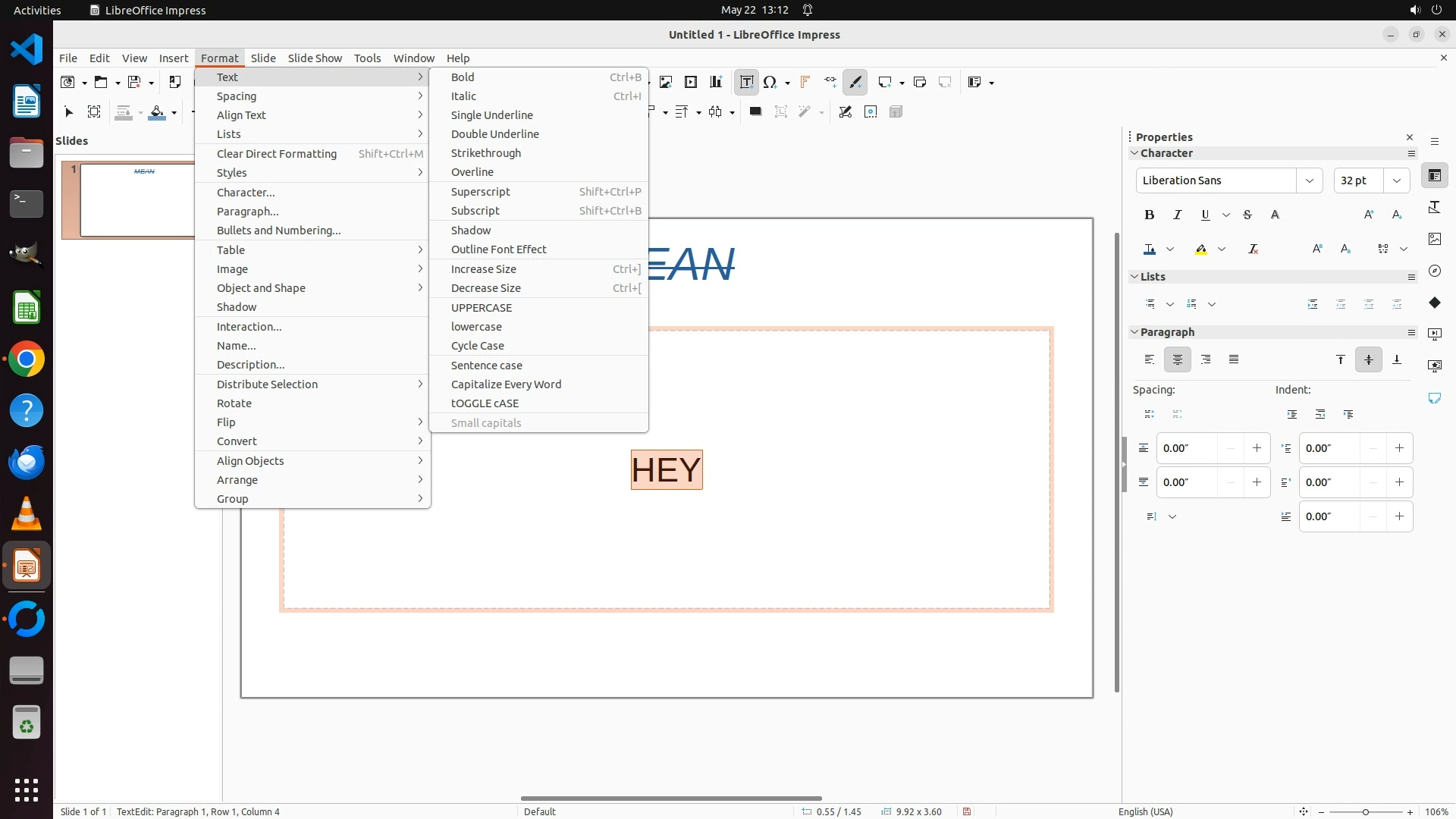
Task: Click Clear Direct Formatting menu entry
Action: point(277,154)
